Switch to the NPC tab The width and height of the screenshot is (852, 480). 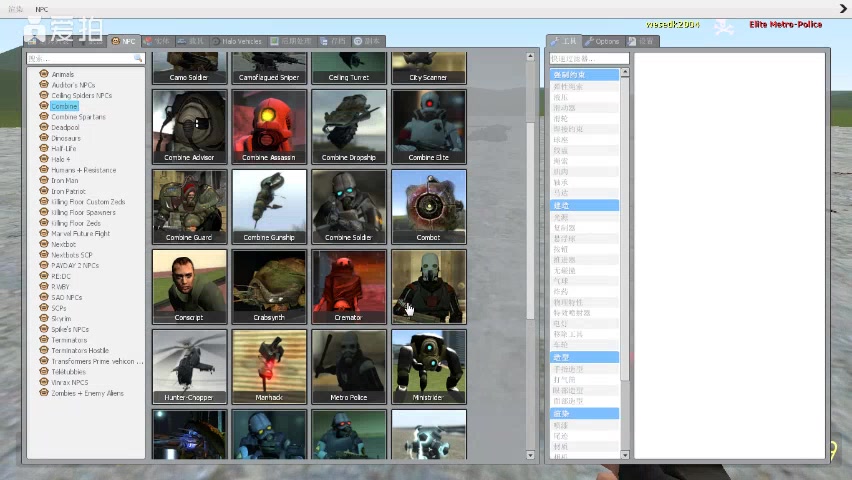124,41
